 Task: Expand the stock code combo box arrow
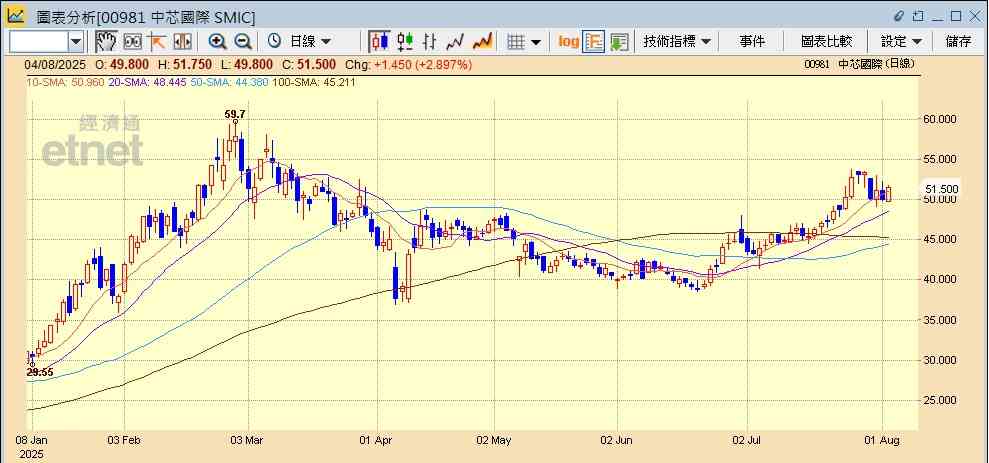(76, 42)
